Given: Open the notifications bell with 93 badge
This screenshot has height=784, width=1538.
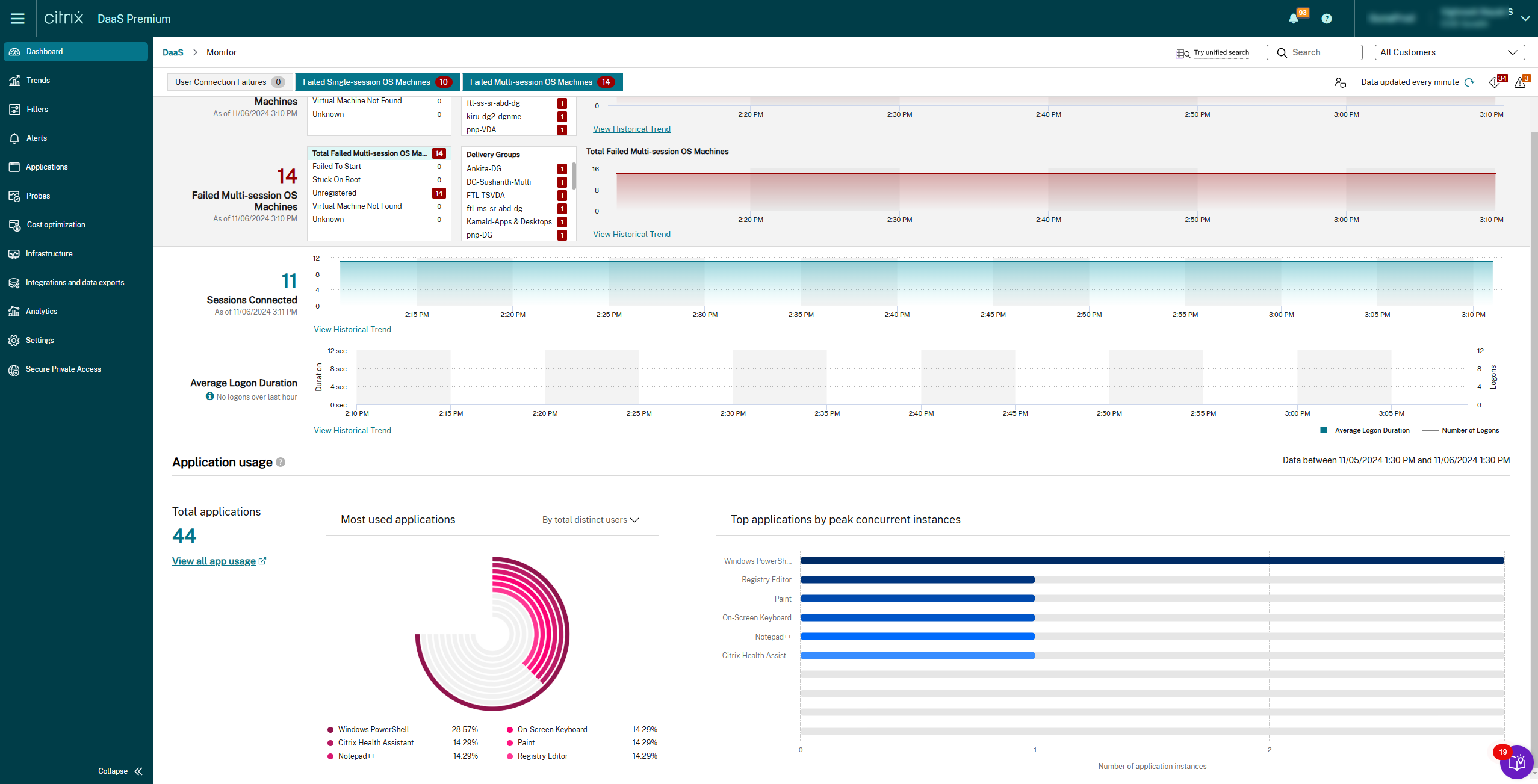Looking at the screenshot, I should [1294, 19].
